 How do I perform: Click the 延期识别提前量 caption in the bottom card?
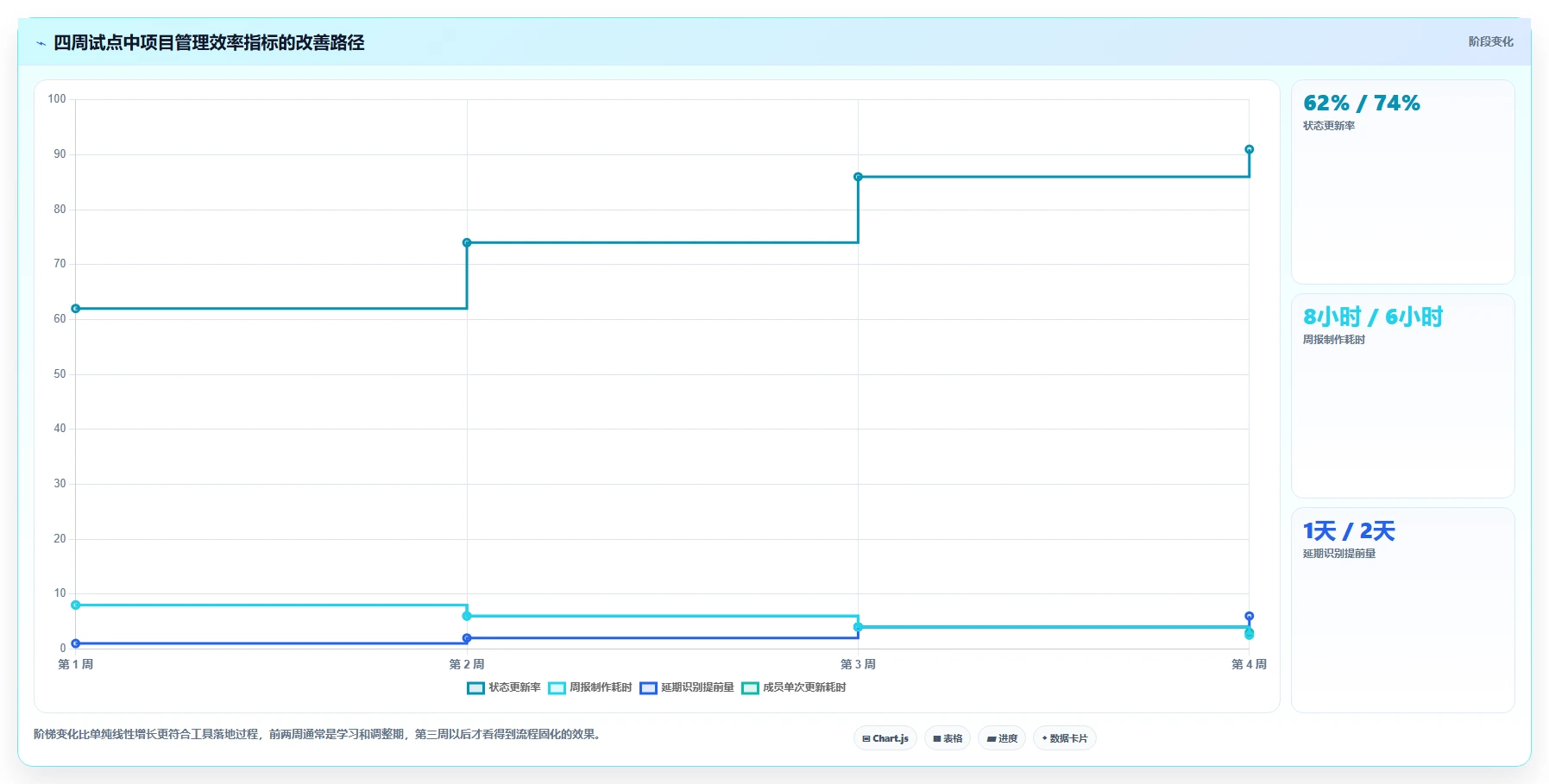tap(1339, 554)
